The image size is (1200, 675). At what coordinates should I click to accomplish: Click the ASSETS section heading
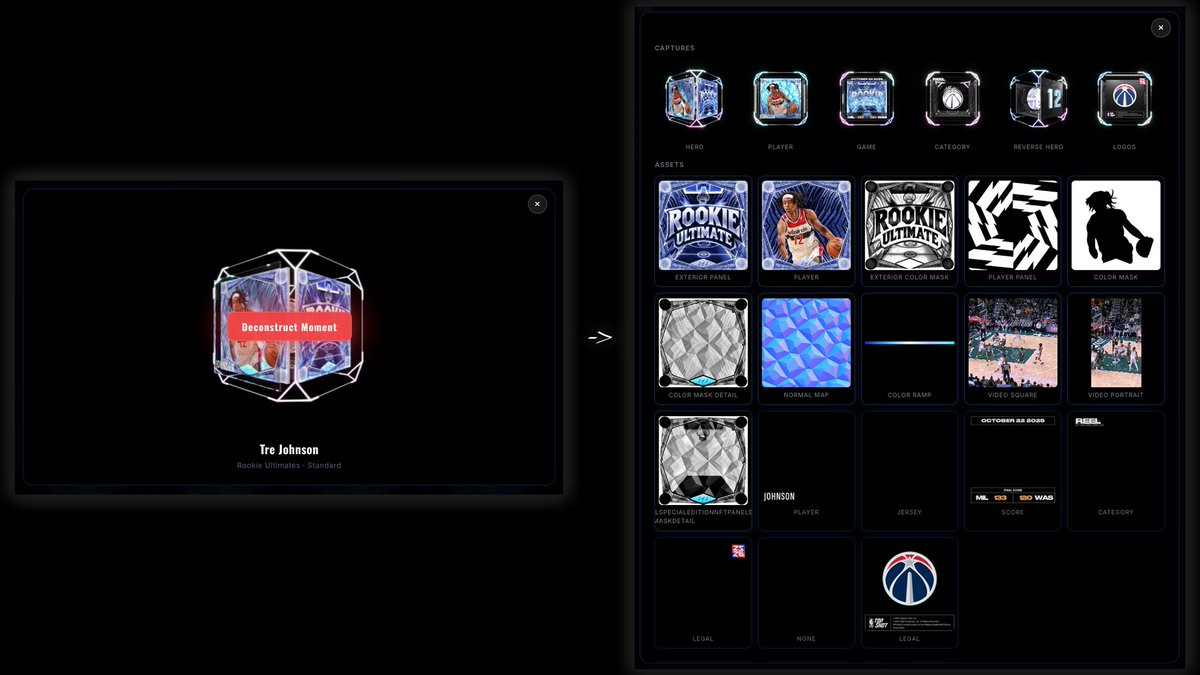[669, 164]
